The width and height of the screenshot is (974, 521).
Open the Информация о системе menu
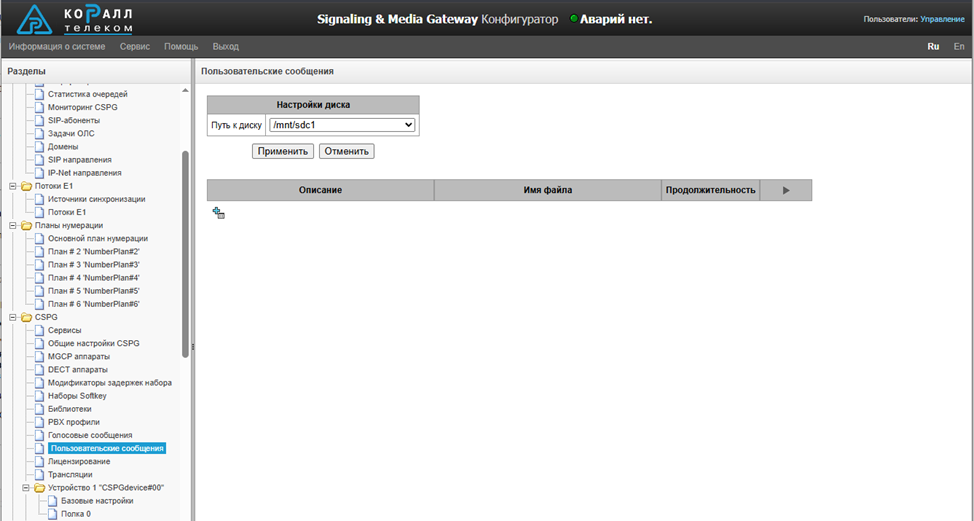[x=57, y=47]
